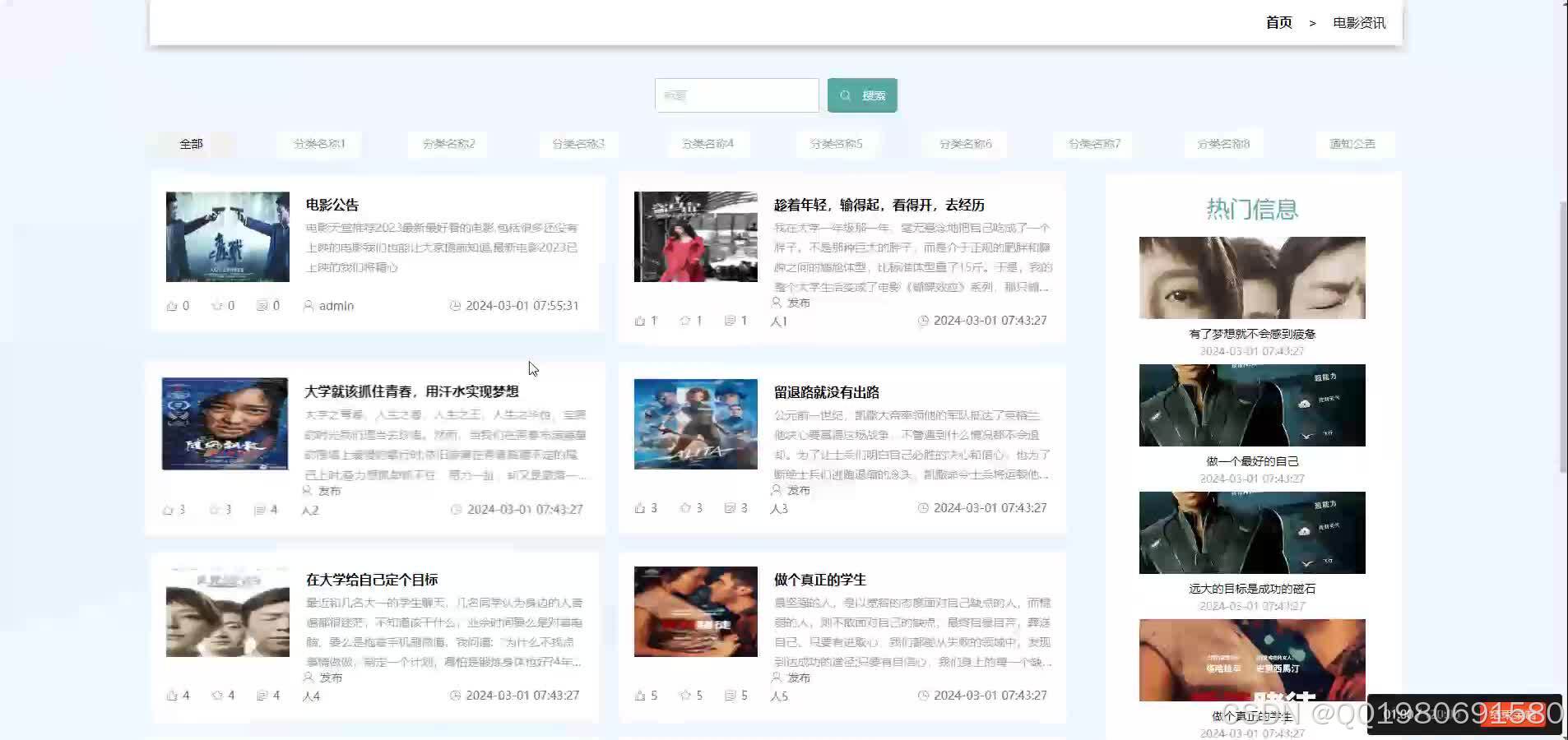The width and height of the screenshot is (1568, 740).
Task: Click the 搜索 search button
Action: [x=862, y=95]
